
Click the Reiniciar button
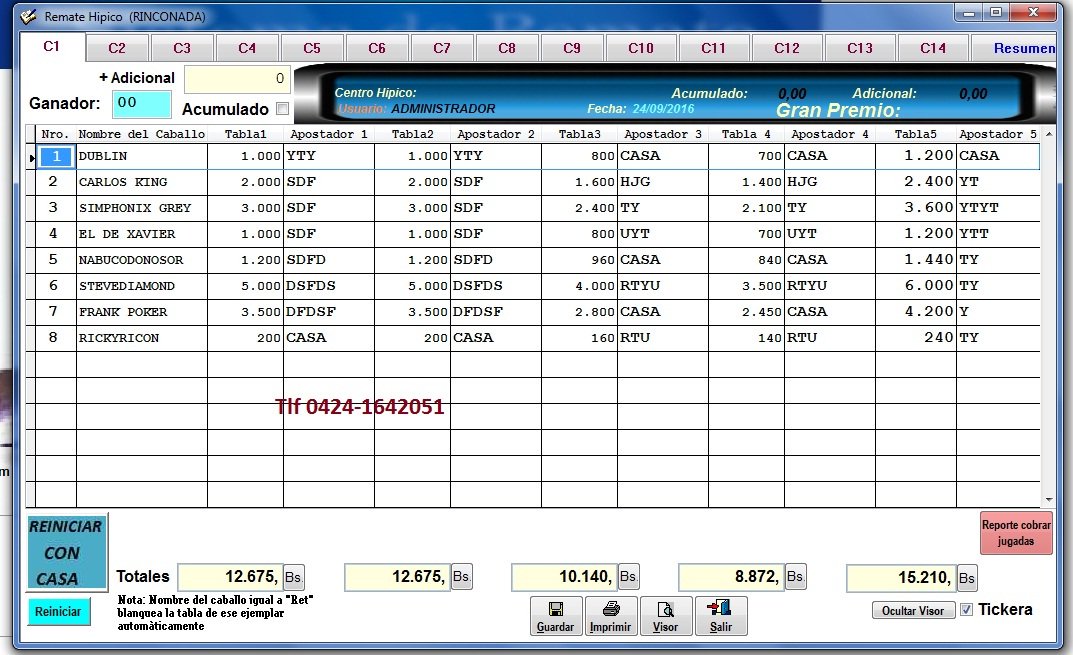tap(58, 610)
